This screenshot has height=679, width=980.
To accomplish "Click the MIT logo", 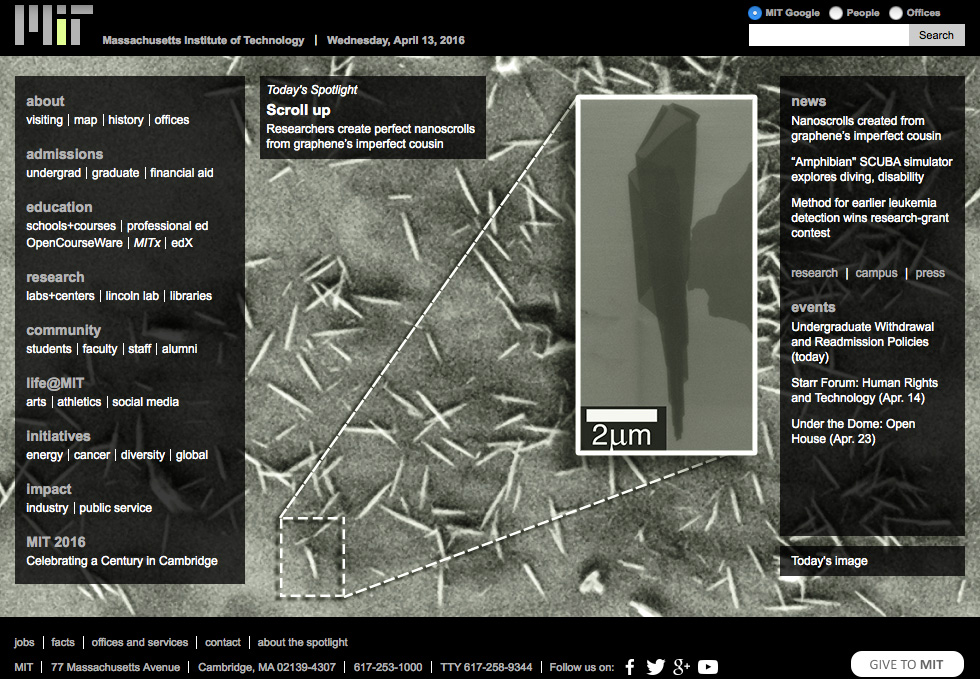I will 54,25.
